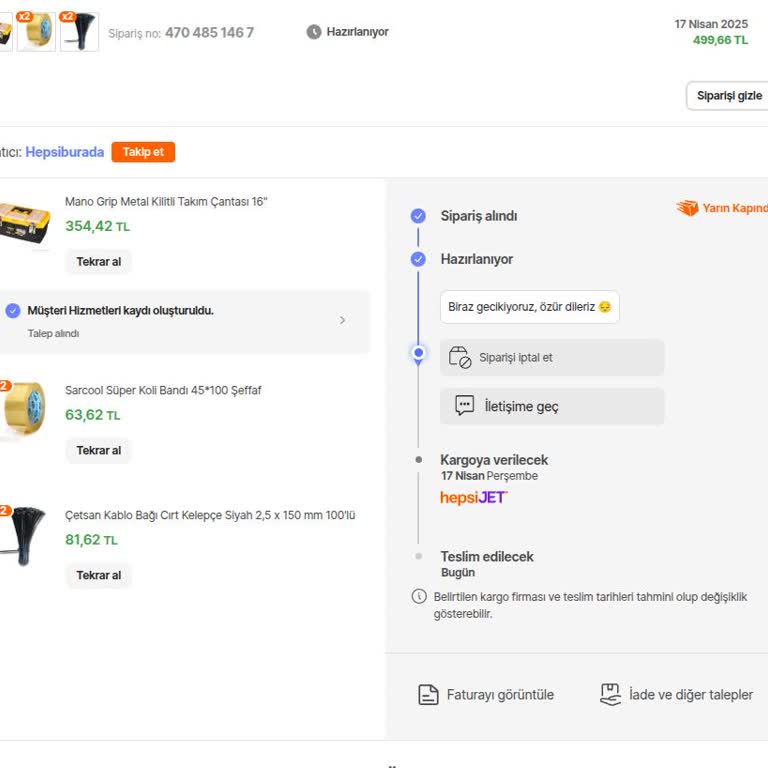Click the cancel-order box icon

pos(460,357)
